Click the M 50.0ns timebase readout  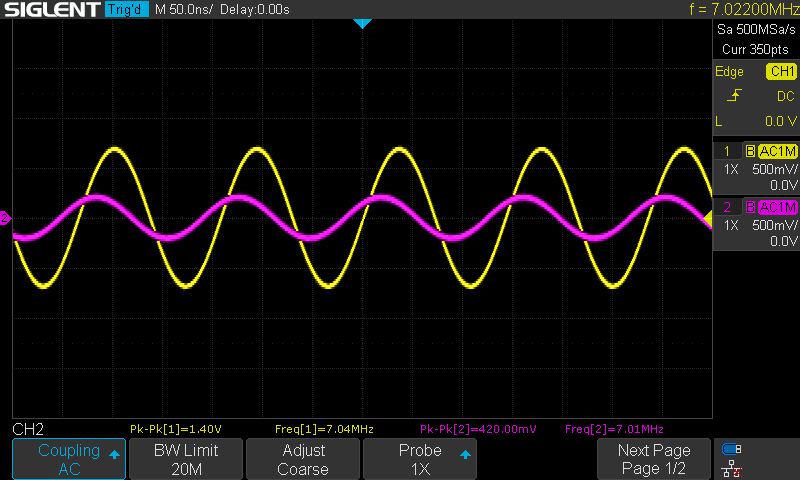(184, 9)
